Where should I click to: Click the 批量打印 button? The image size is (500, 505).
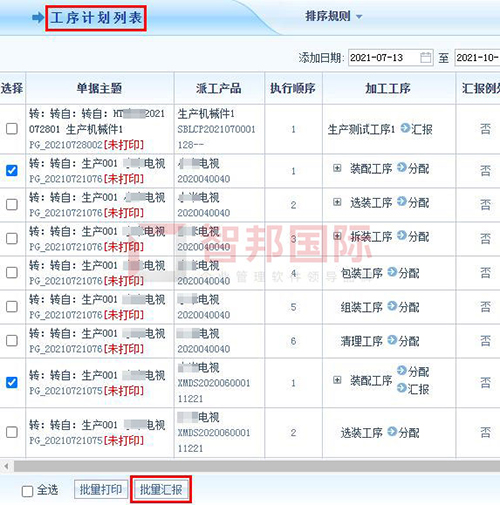(101, 490)
